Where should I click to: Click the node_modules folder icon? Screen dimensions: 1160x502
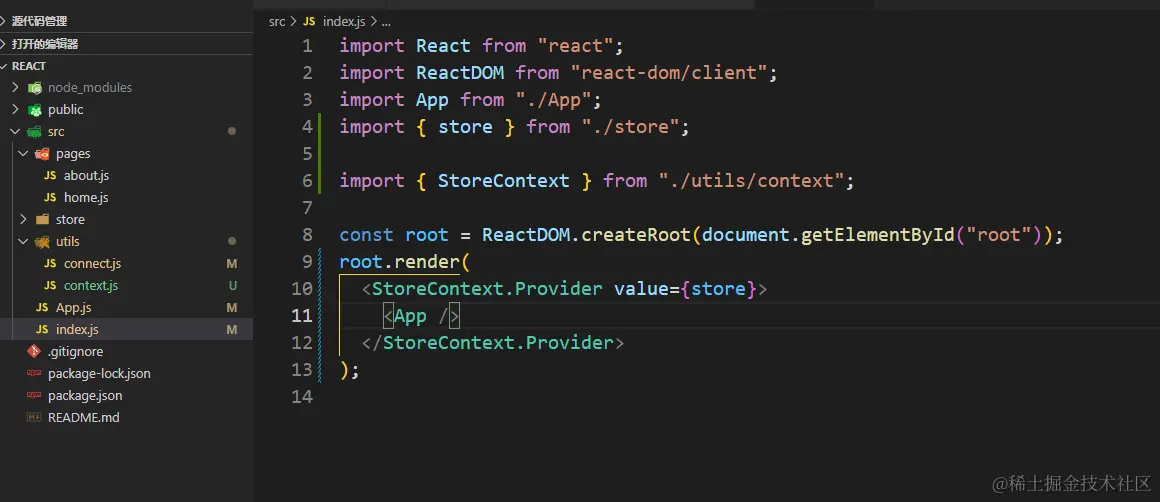tap(35, 87)
